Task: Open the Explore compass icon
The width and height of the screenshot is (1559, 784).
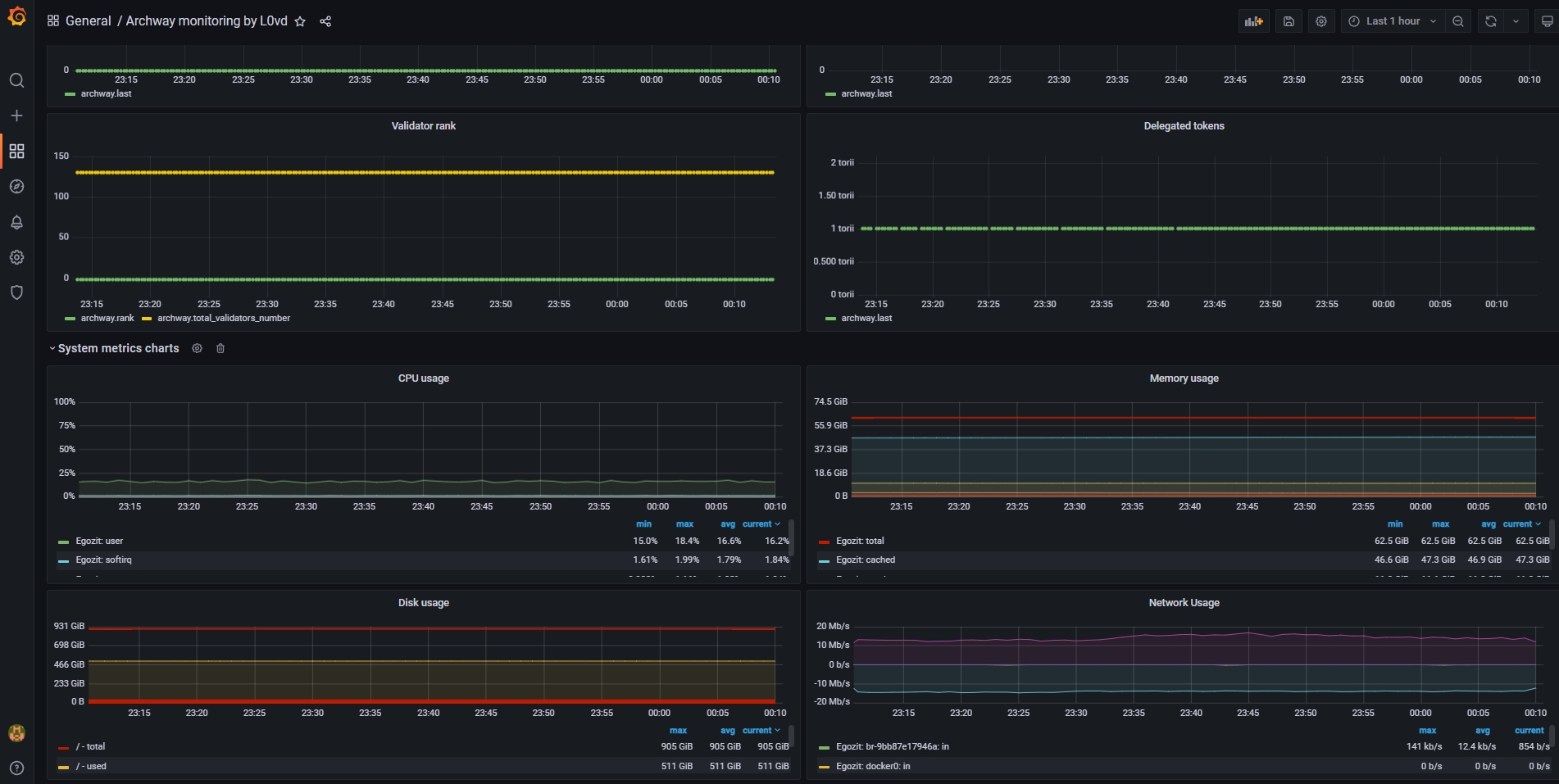Action: coord(16,187)
